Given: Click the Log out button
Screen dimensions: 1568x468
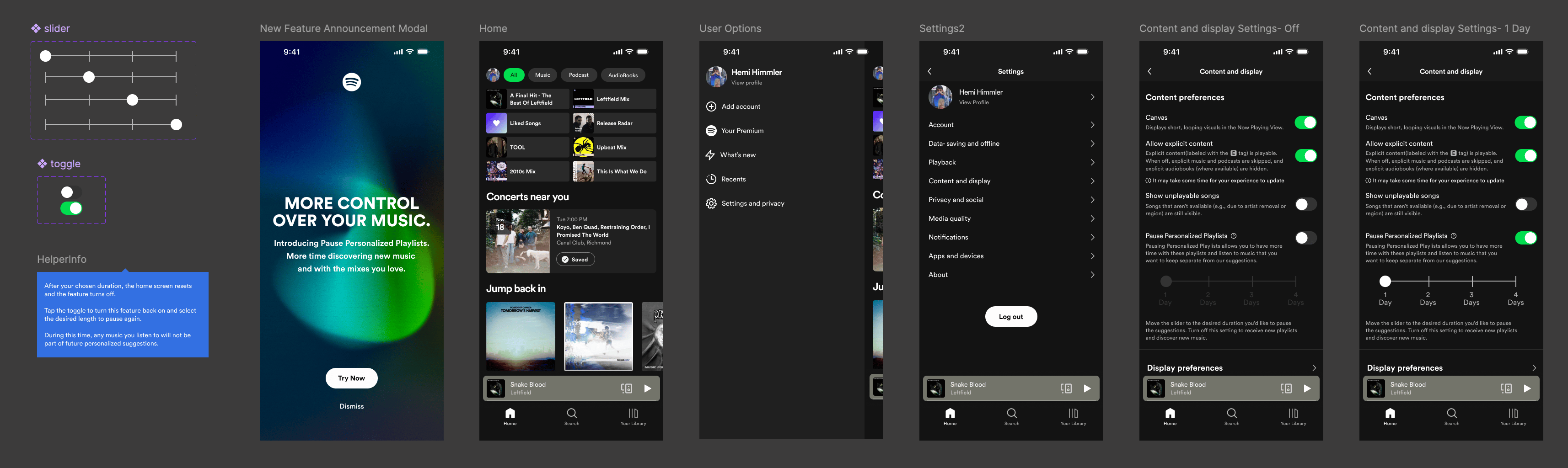Looking at the screenshot, I should (x=1010, y=316).
